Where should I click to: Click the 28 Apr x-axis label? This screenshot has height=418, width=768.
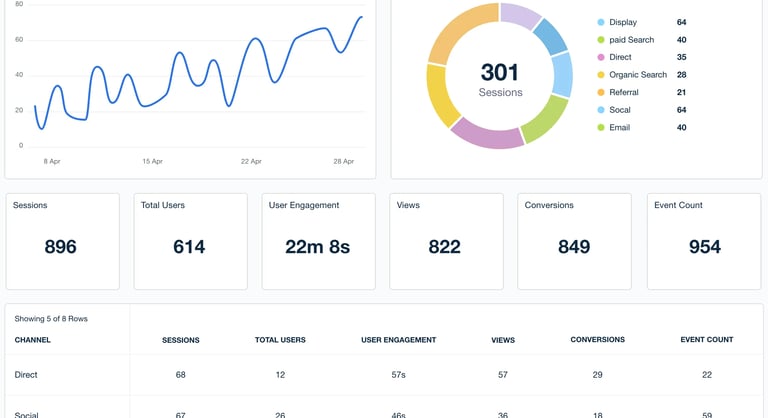pos(344,161)
